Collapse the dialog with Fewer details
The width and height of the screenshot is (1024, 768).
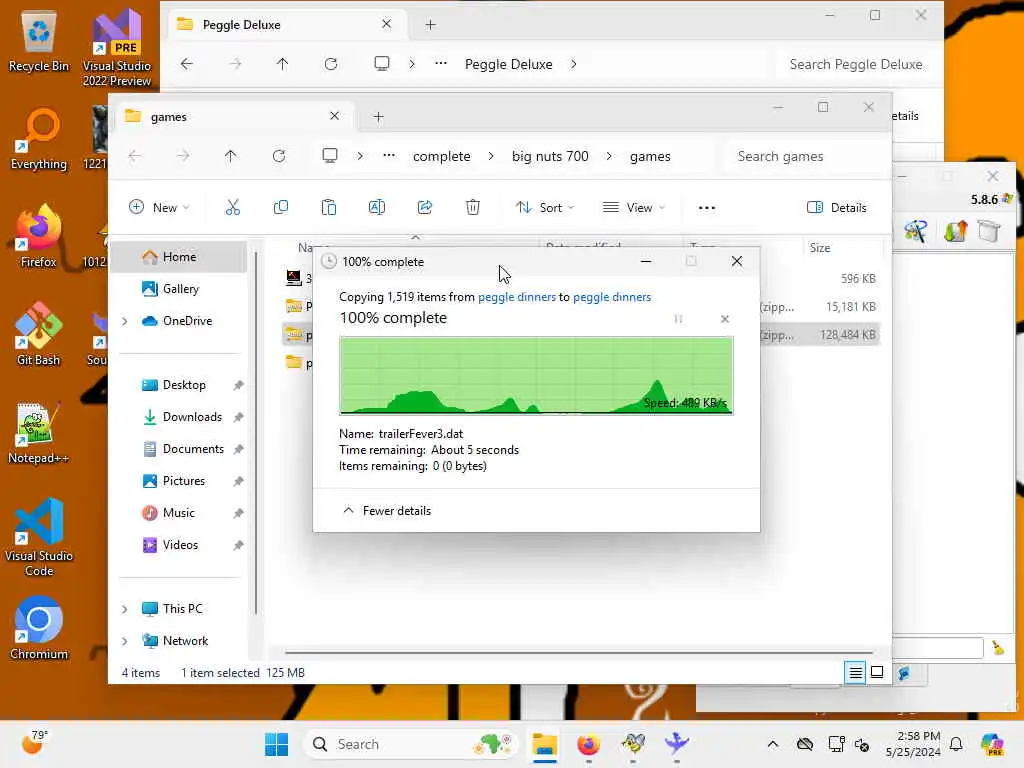(x=387, y=511)
